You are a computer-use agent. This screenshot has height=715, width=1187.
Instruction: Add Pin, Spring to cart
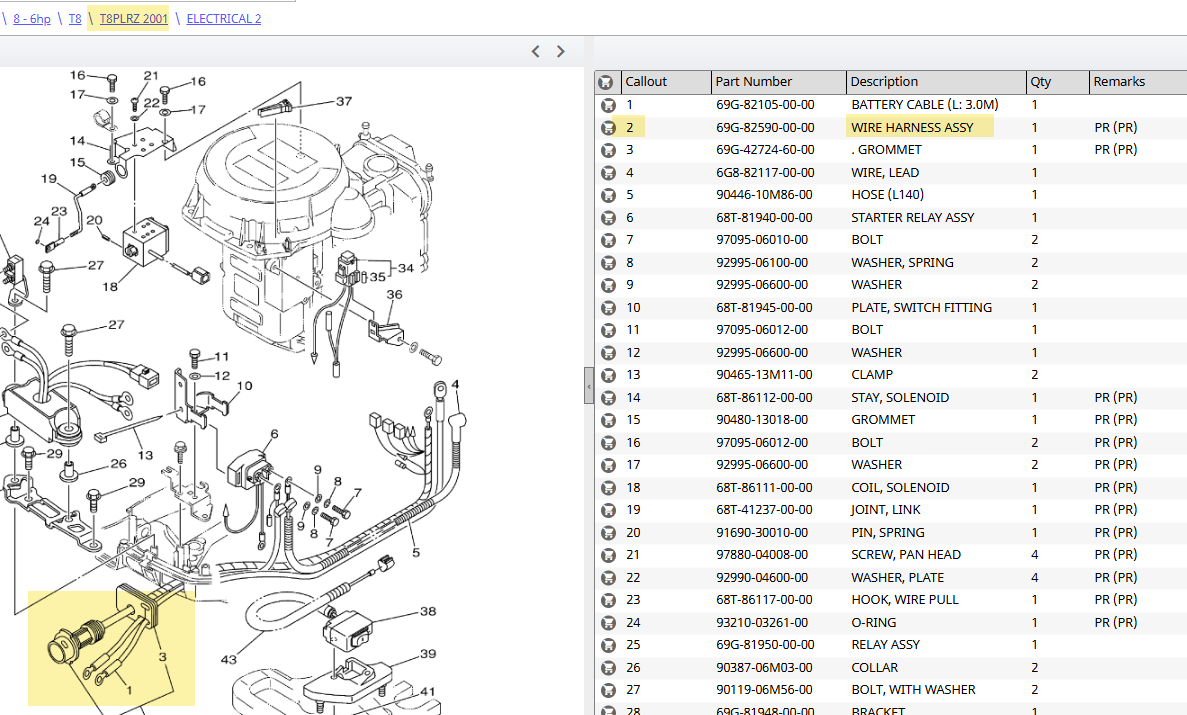608,533
